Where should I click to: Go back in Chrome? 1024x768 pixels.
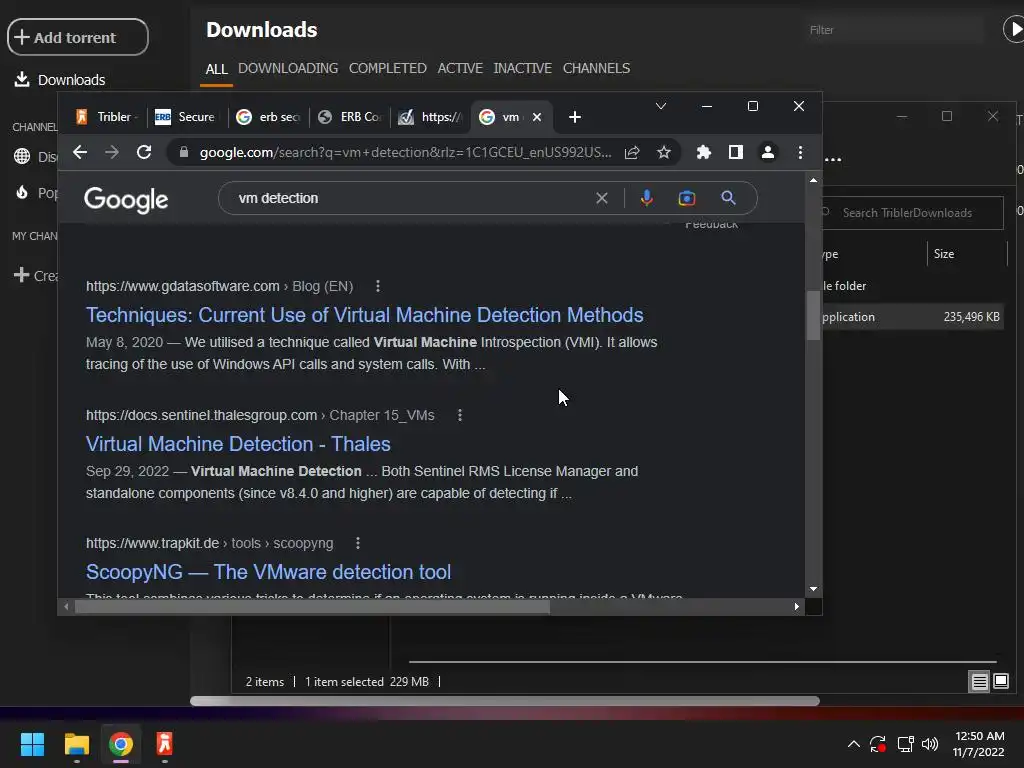click(x=80, y=152)
